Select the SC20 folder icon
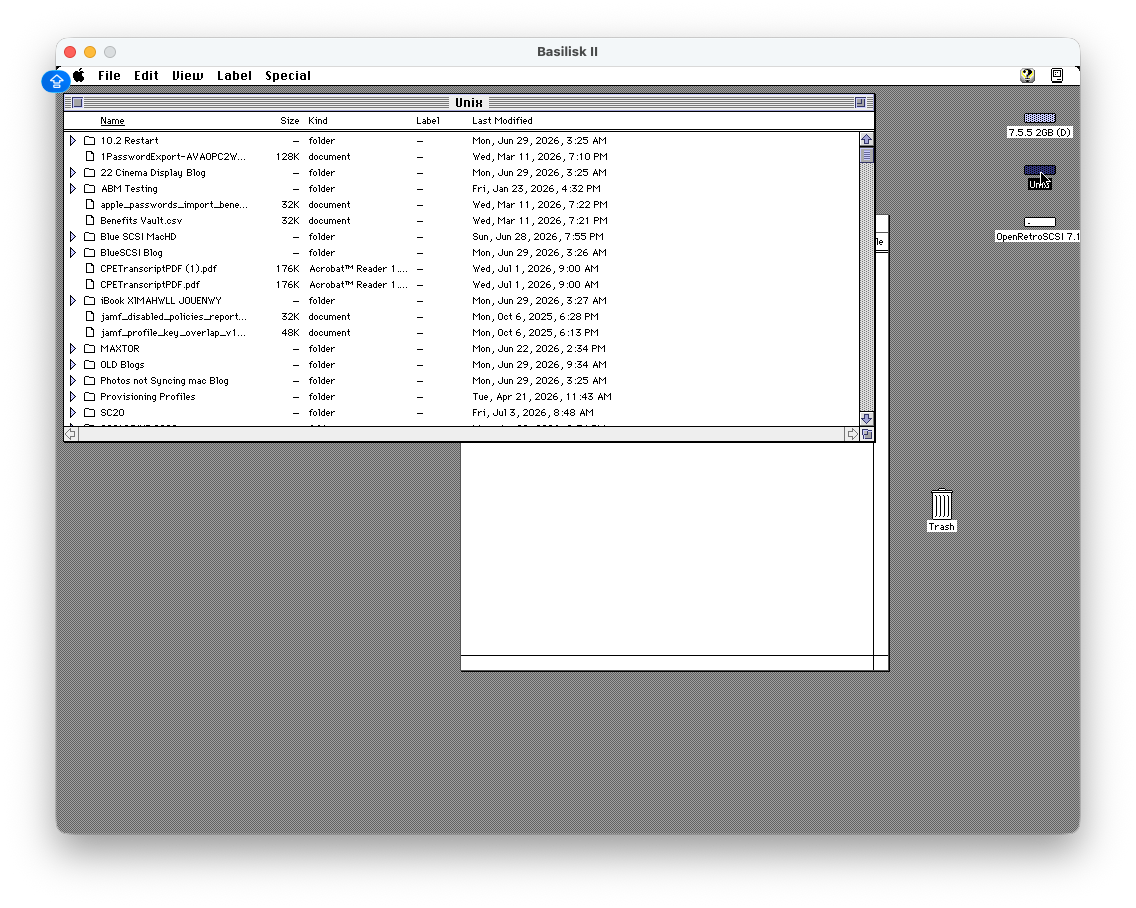The height and width of the screenshot is (908, 1136). click(x=90, y=412)
